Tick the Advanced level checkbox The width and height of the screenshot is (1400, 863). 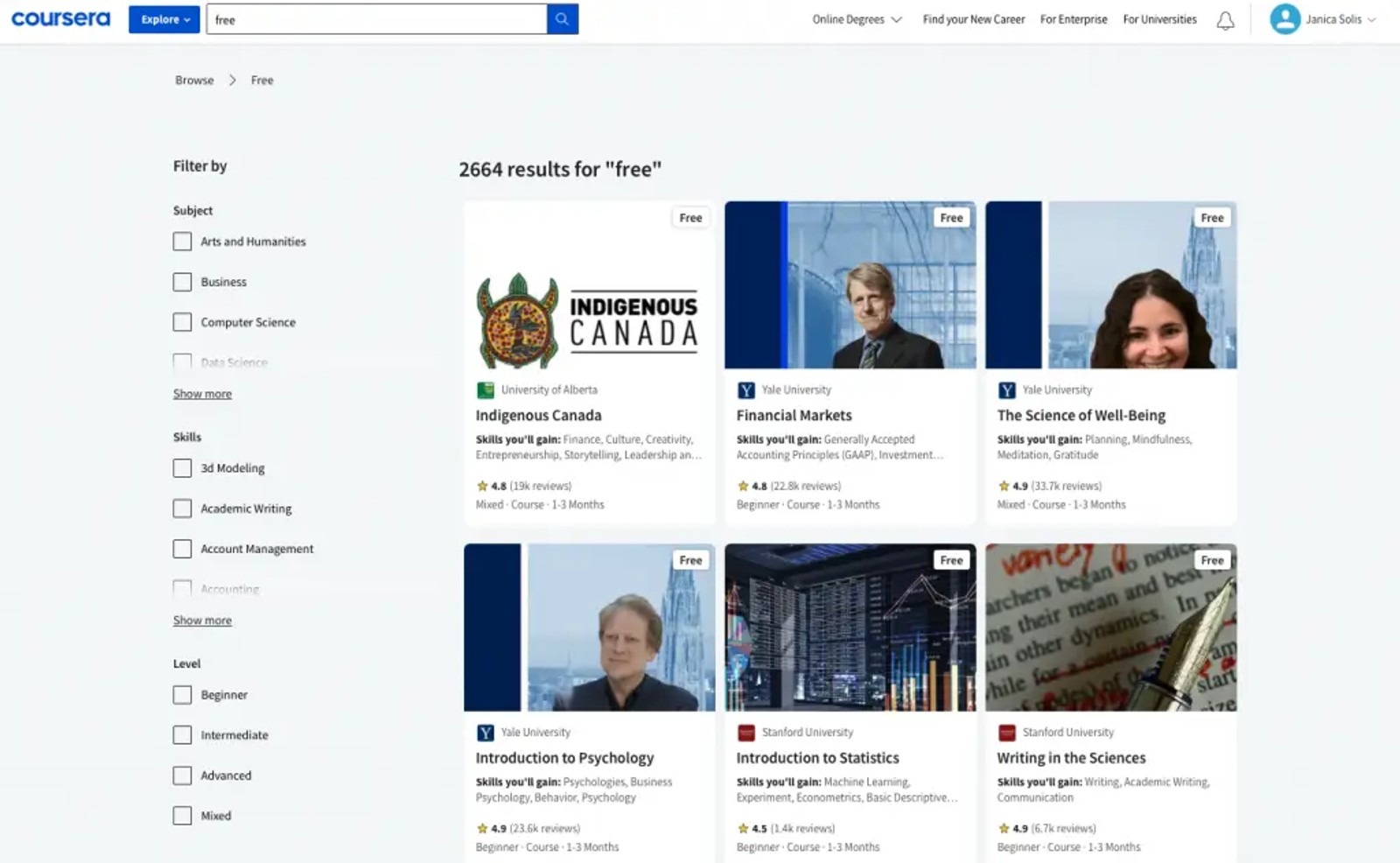(x=182, y=775)
